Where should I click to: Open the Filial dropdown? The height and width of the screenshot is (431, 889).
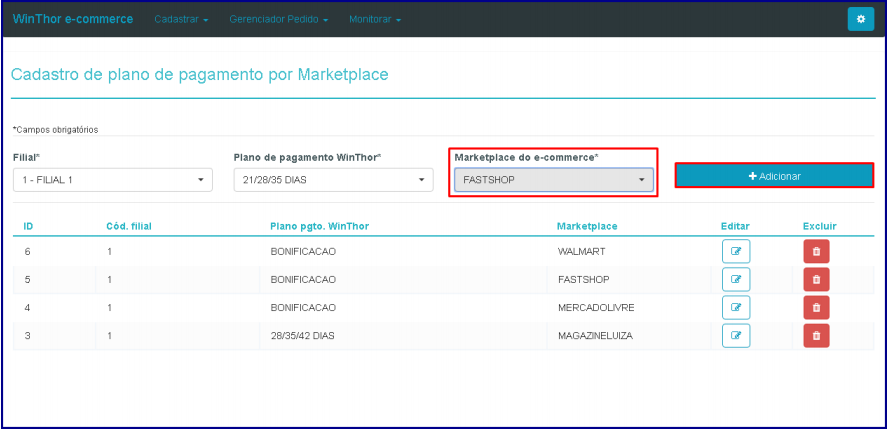pos(113,180)
